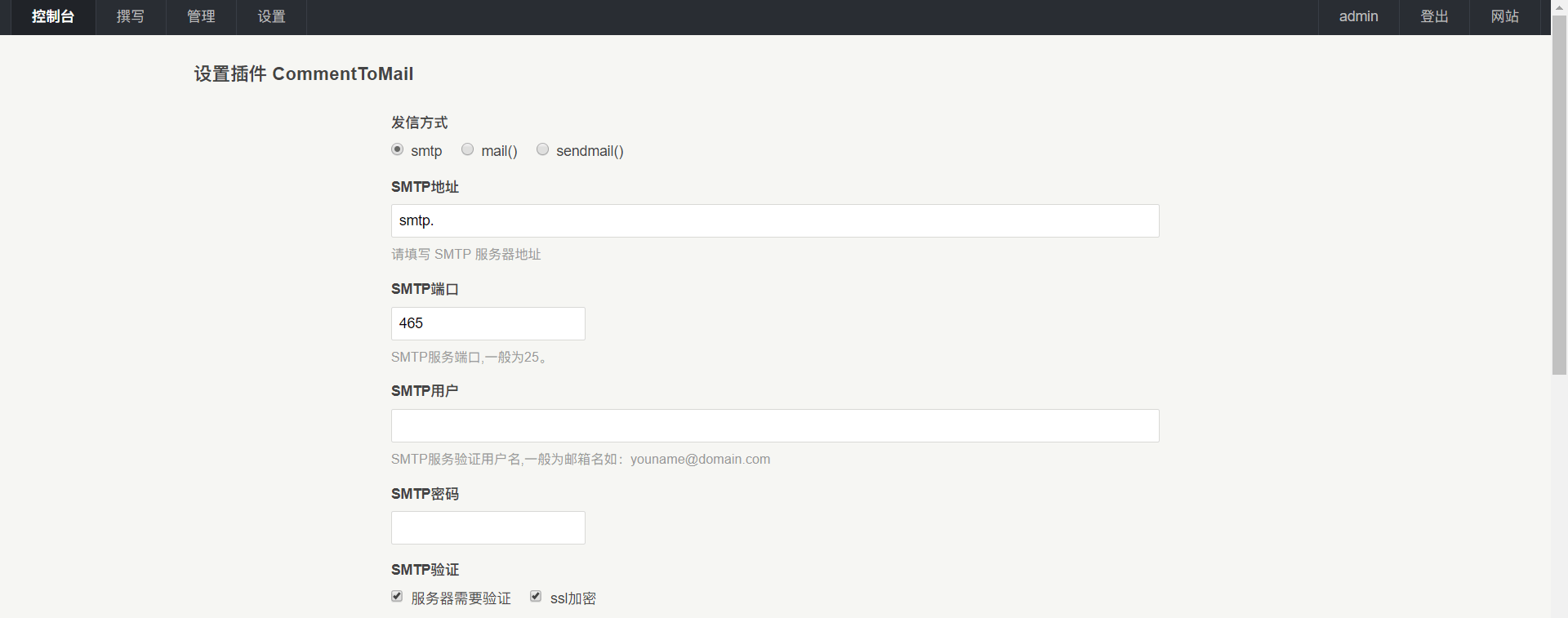Open the 控制台 menu in top bar

pyautogui.click(x=53, y=17)
